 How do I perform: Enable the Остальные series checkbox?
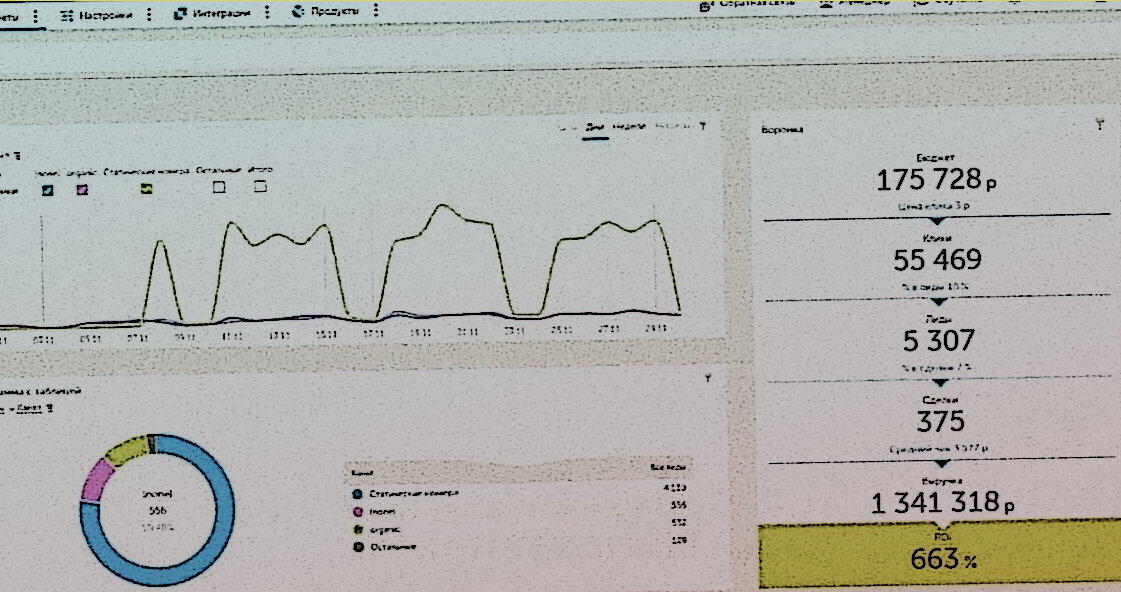point(219,187)
